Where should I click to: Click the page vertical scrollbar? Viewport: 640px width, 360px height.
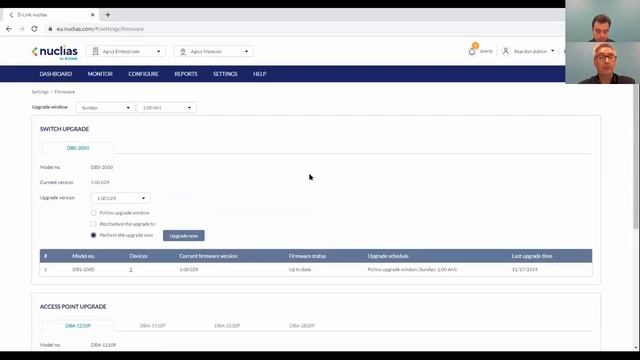[636, 157]
